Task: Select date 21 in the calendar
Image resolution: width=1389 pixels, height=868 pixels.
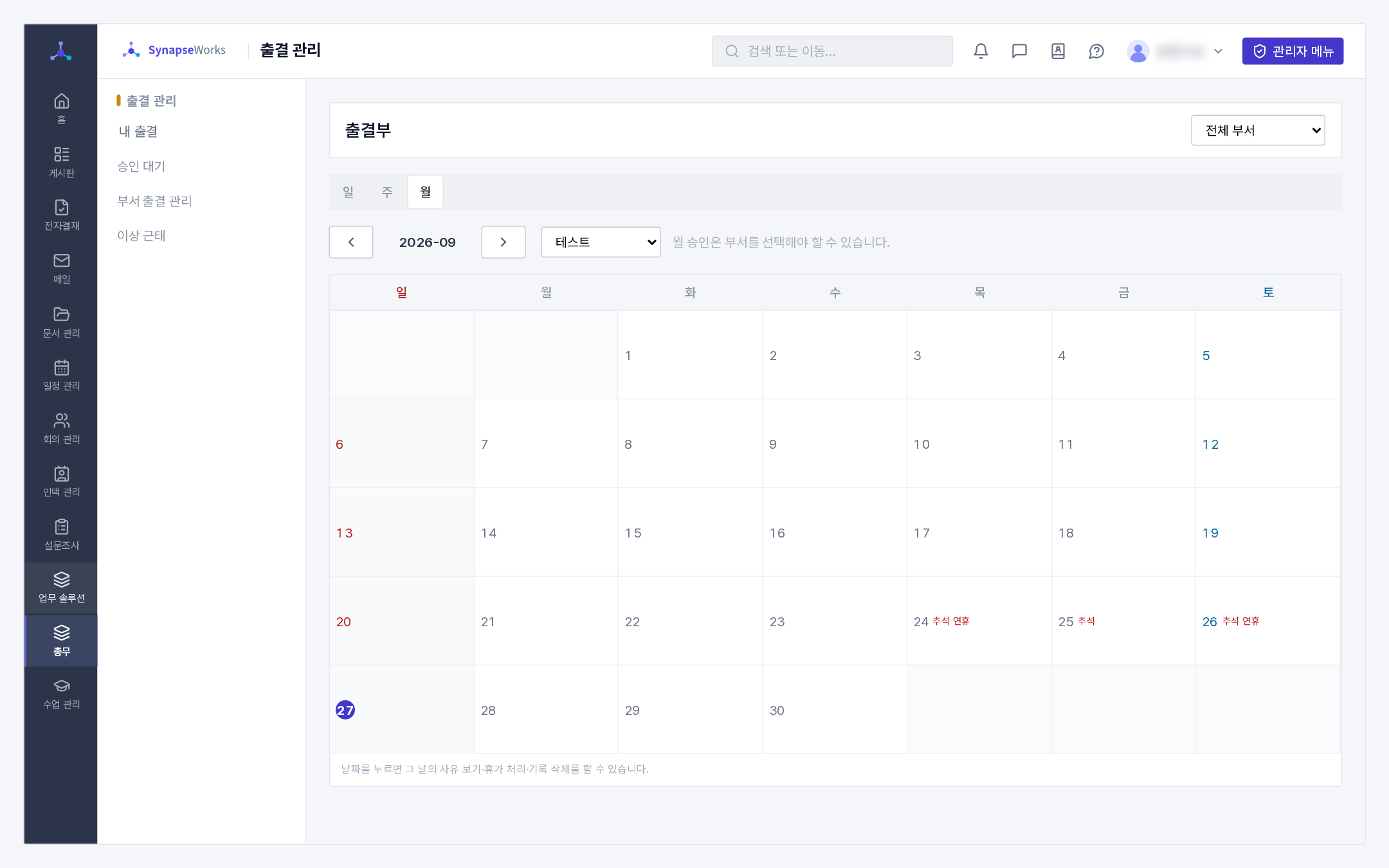Action: click(546, 621)
